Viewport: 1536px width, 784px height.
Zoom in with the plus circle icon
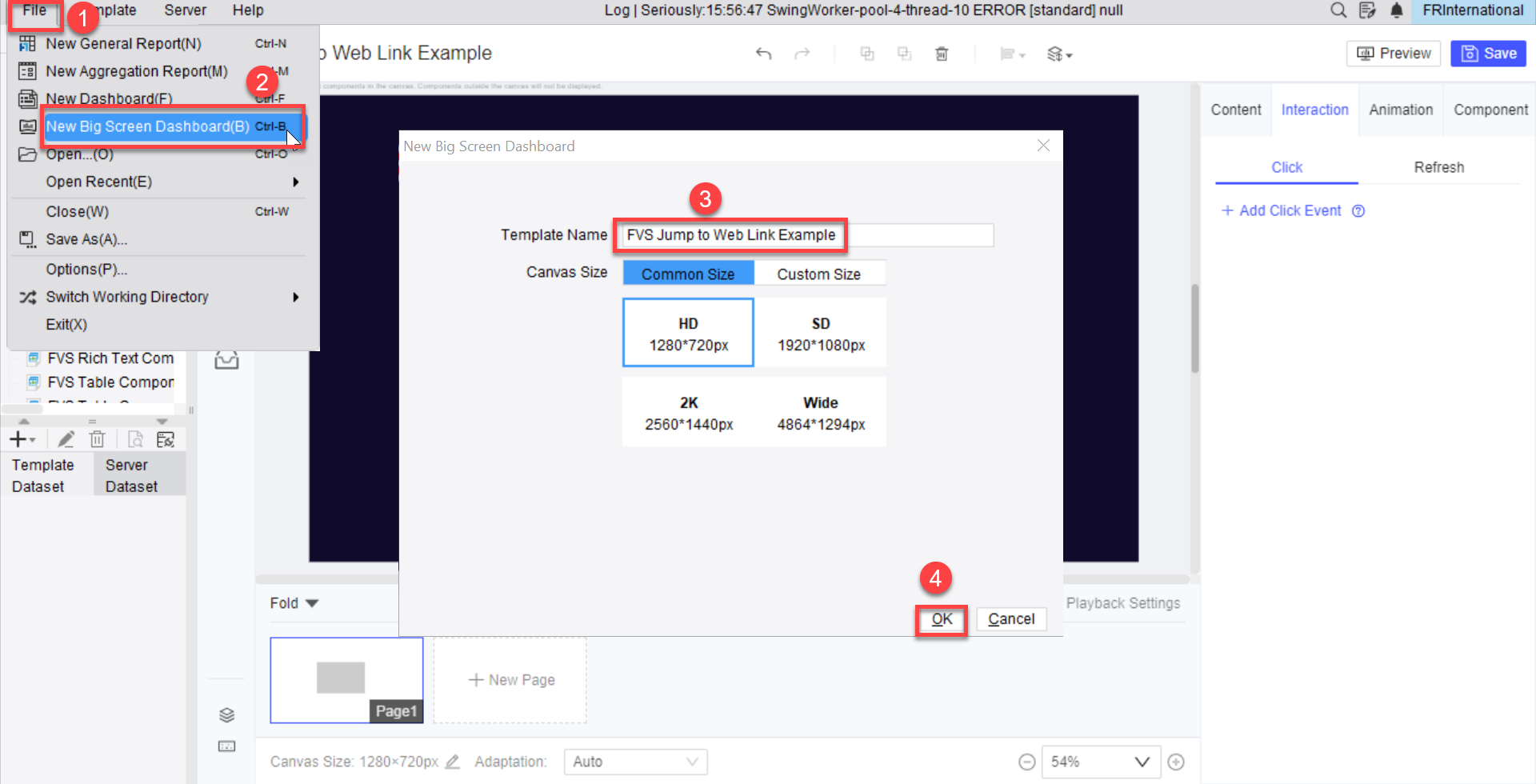pyautogui.click(x=1176, y=762)
